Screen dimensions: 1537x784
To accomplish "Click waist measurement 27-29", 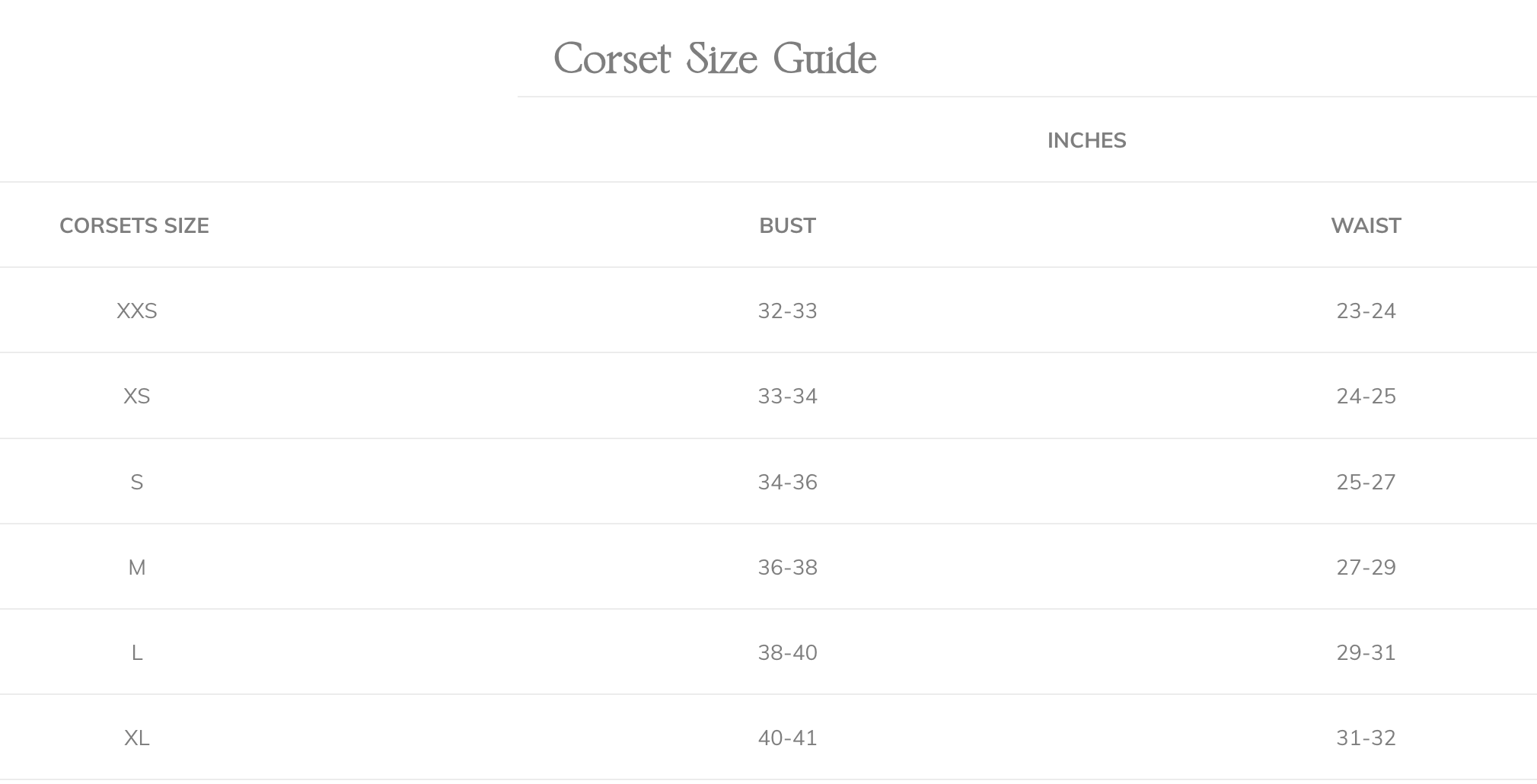I will [x=1366, y=568].
